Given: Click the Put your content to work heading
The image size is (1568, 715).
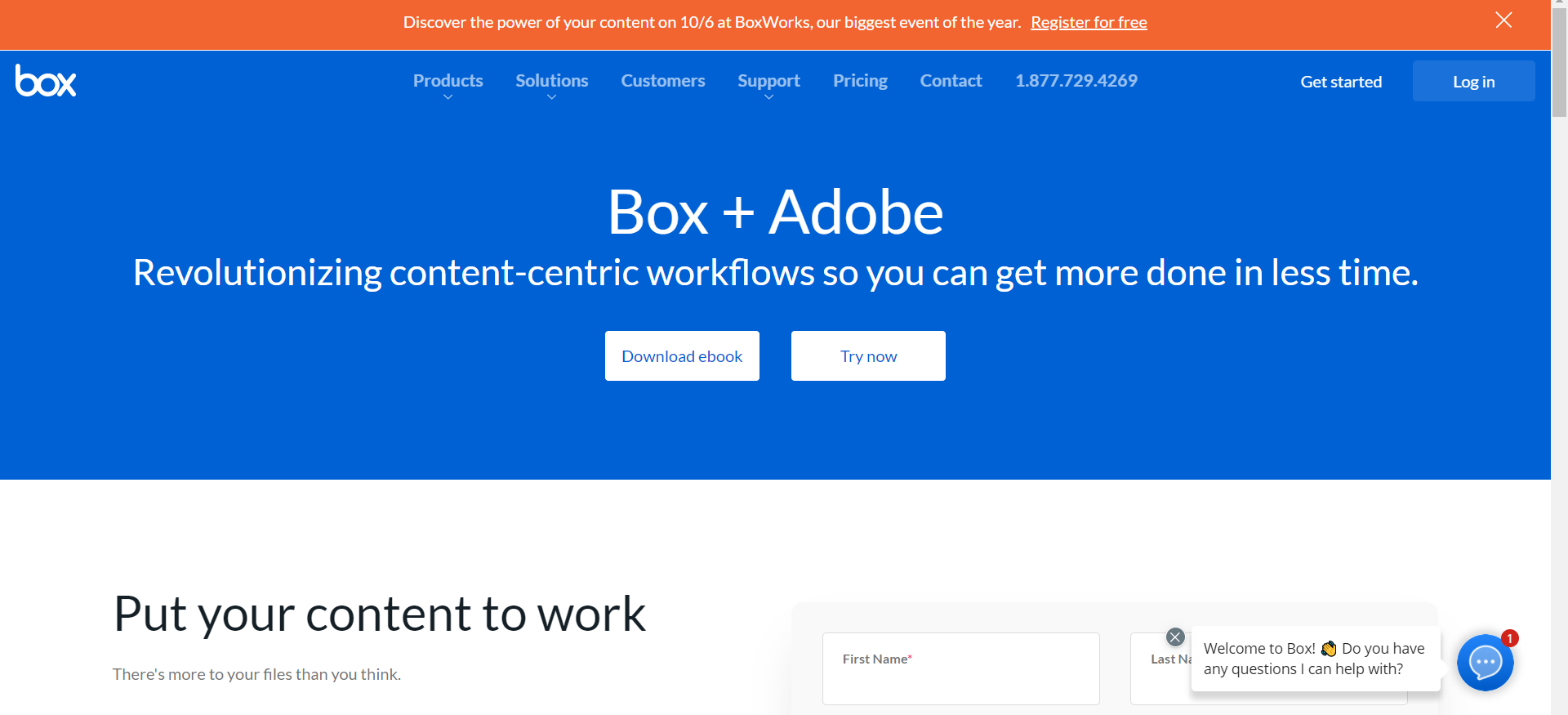Looking at the screenshot, I should click(x=380, y=614).
